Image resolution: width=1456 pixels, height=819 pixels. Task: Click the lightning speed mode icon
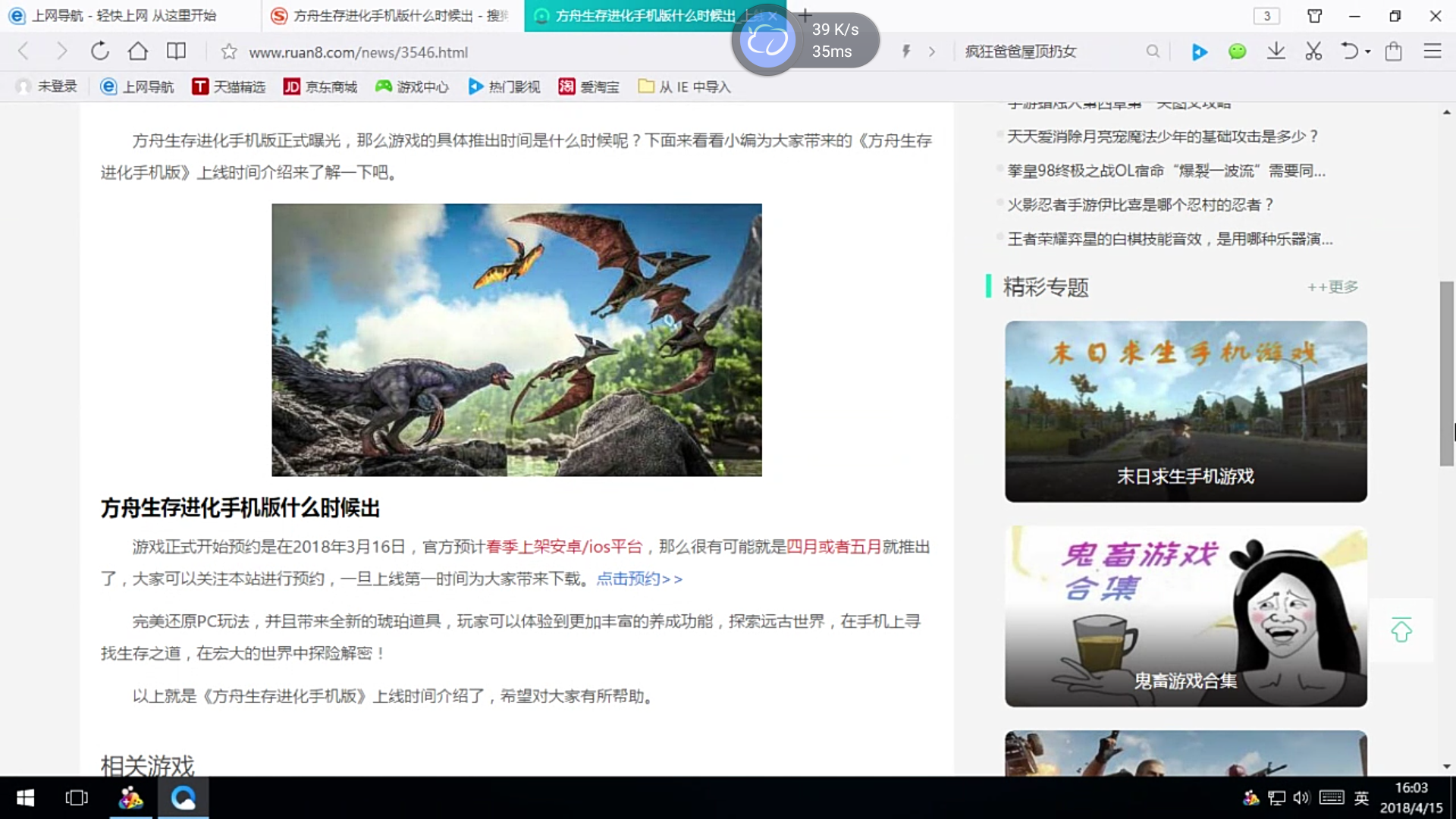tap(905, 52)
